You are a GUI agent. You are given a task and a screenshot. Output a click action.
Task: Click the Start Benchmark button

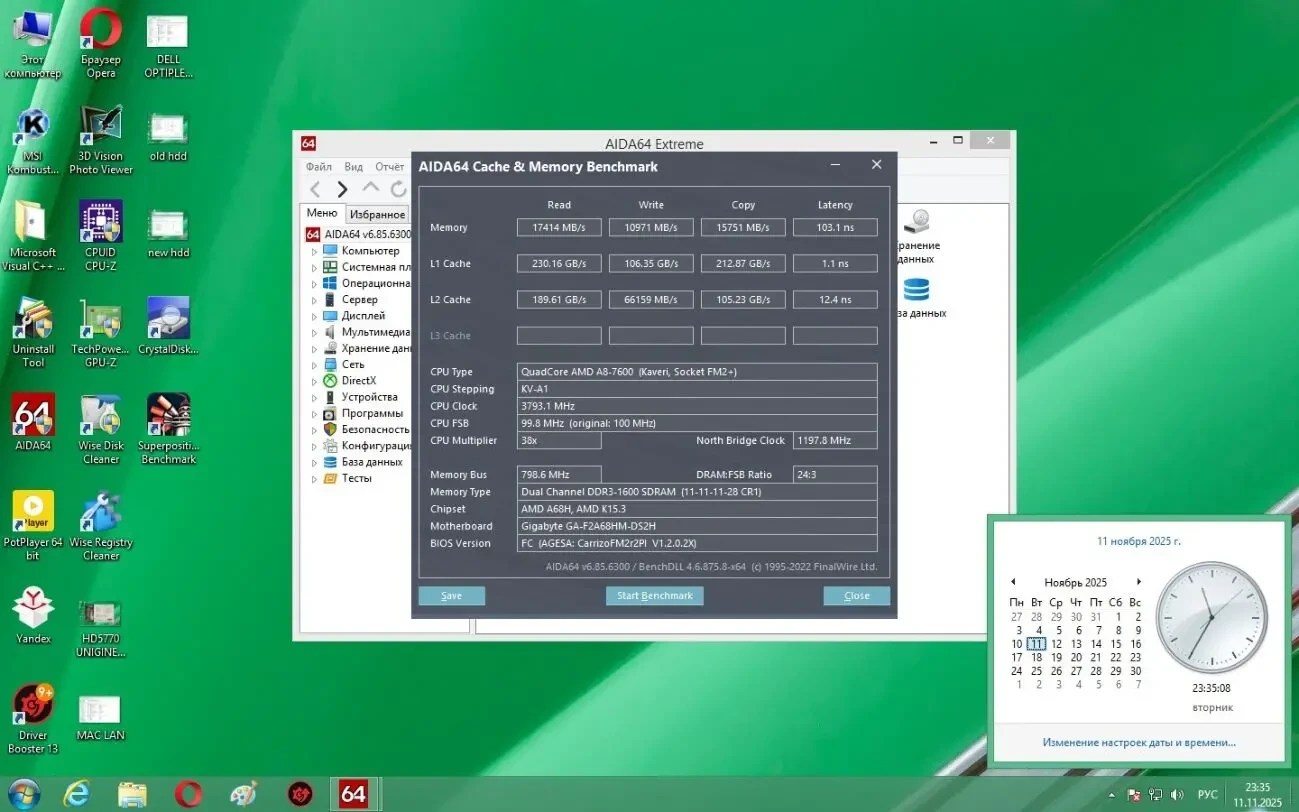[654, 596]
